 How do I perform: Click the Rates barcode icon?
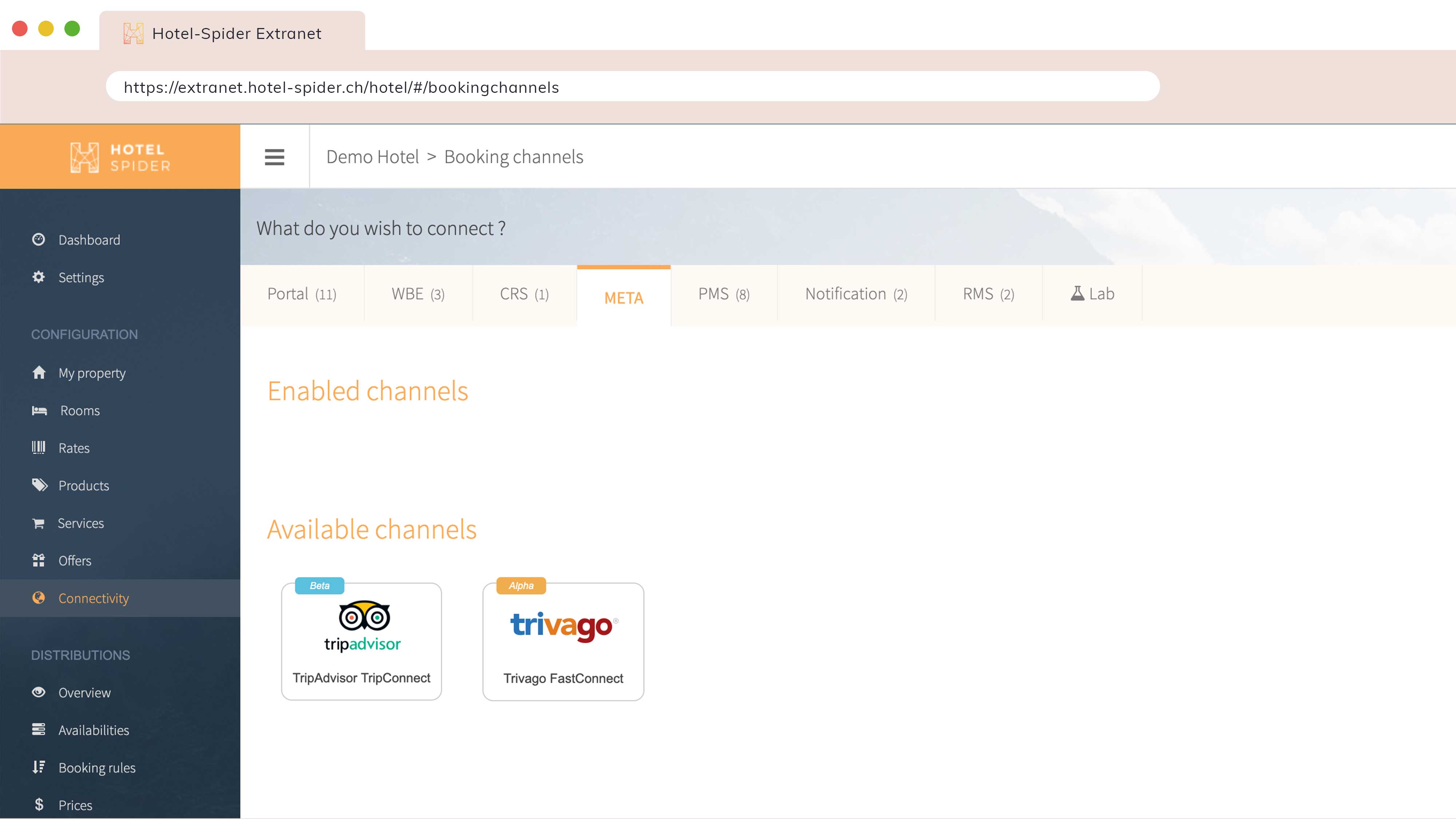39,448
